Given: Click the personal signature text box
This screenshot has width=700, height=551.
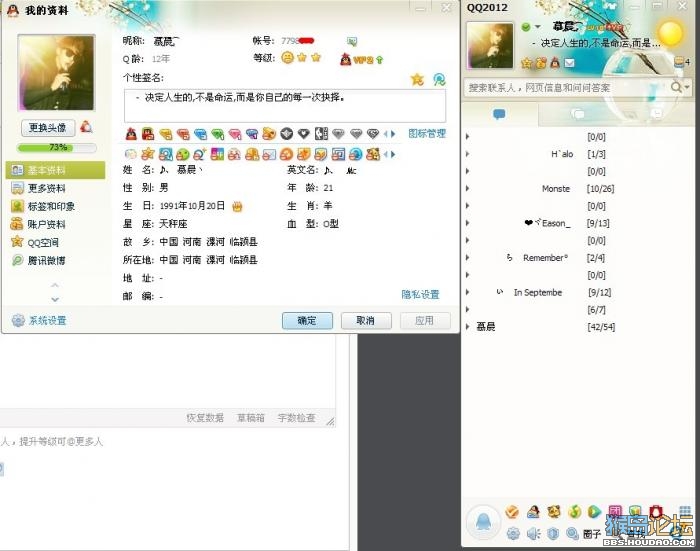Looking at the screenshot, I should point(285,105).
